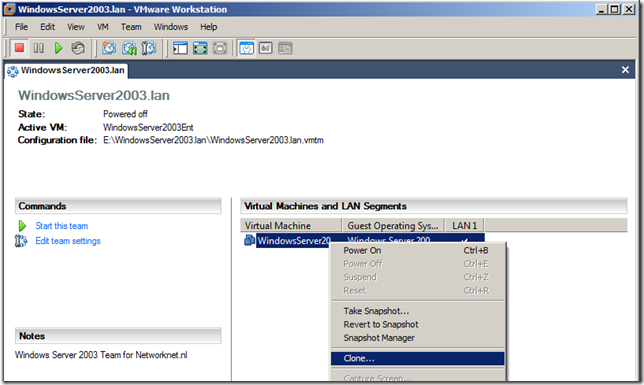Click the Edit team settings link
Screen dimensions: 644x385
[68, 241]
